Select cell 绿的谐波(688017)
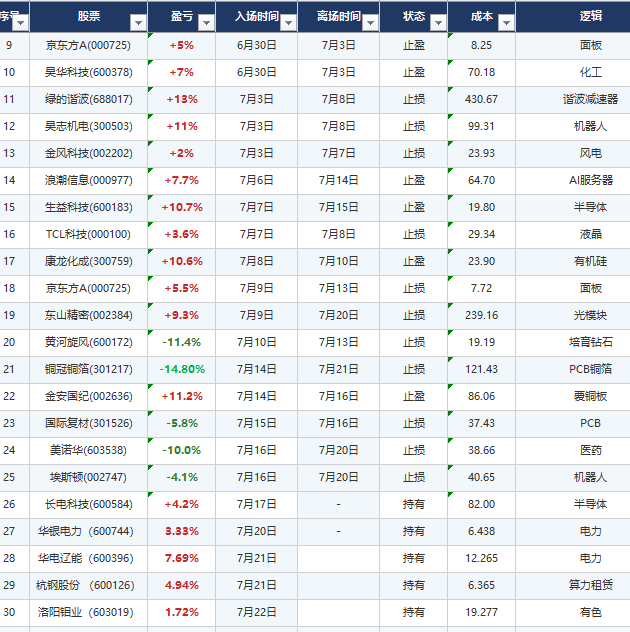This screenshot has width=630, height=632. pyautogui.click(x=88, y=99)
